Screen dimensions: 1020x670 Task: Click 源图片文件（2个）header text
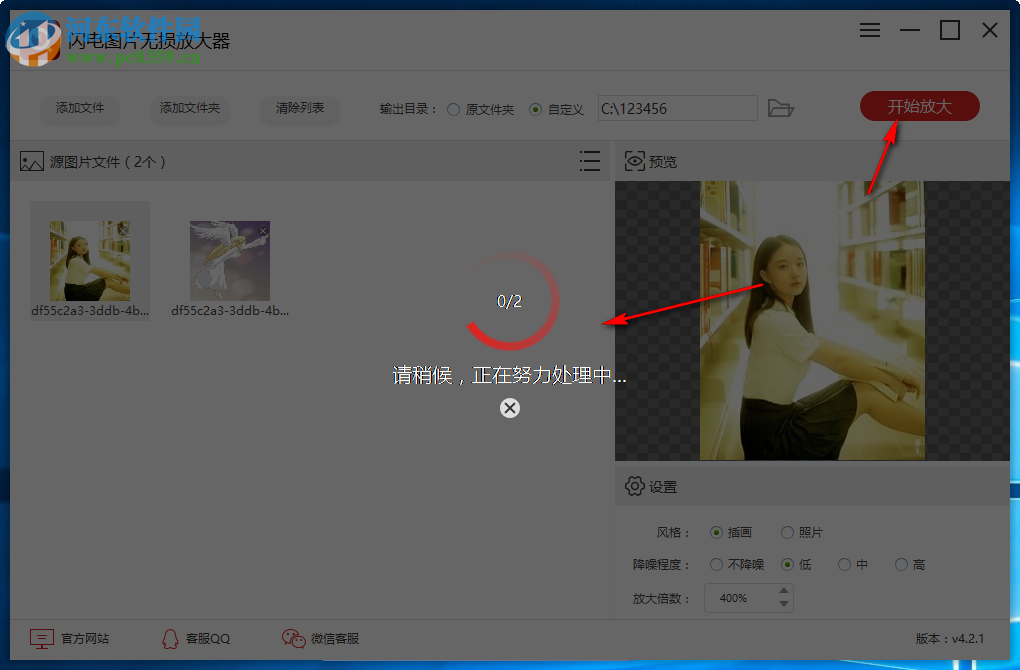108,162
